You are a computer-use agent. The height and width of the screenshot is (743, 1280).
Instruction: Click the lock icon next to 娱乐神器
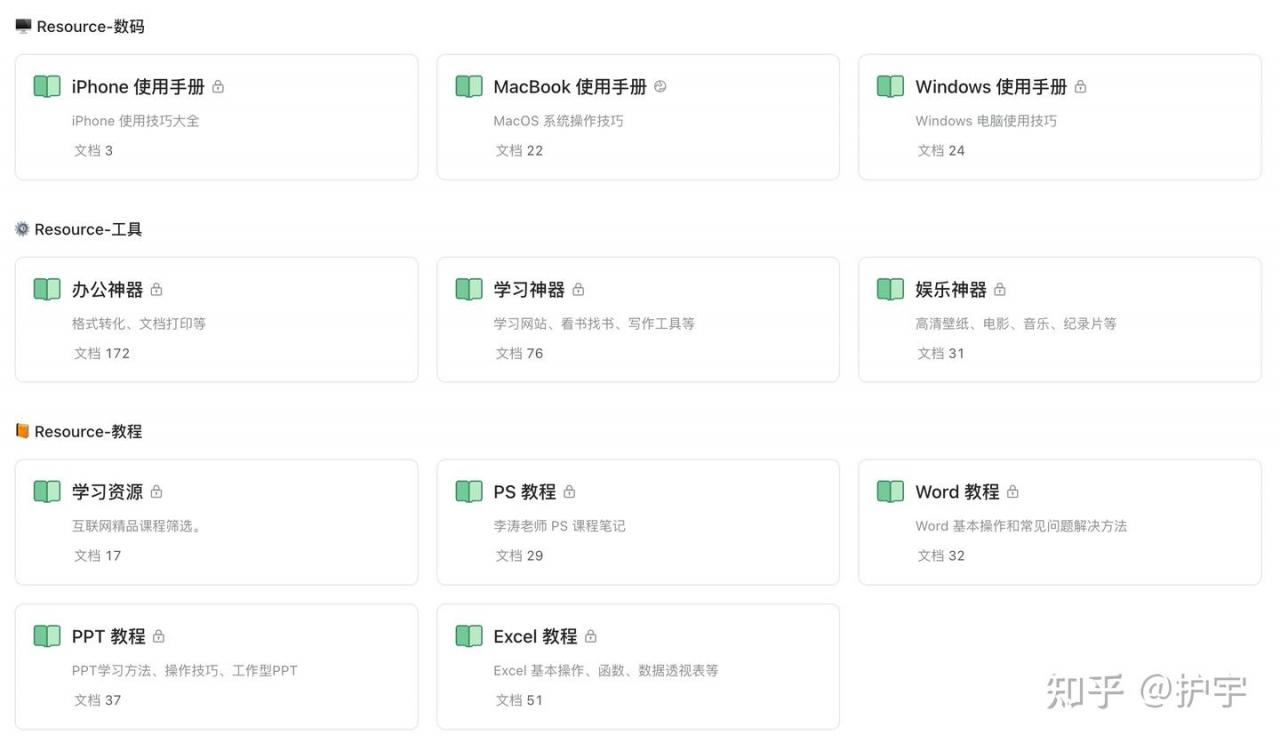click(1000, 289)
